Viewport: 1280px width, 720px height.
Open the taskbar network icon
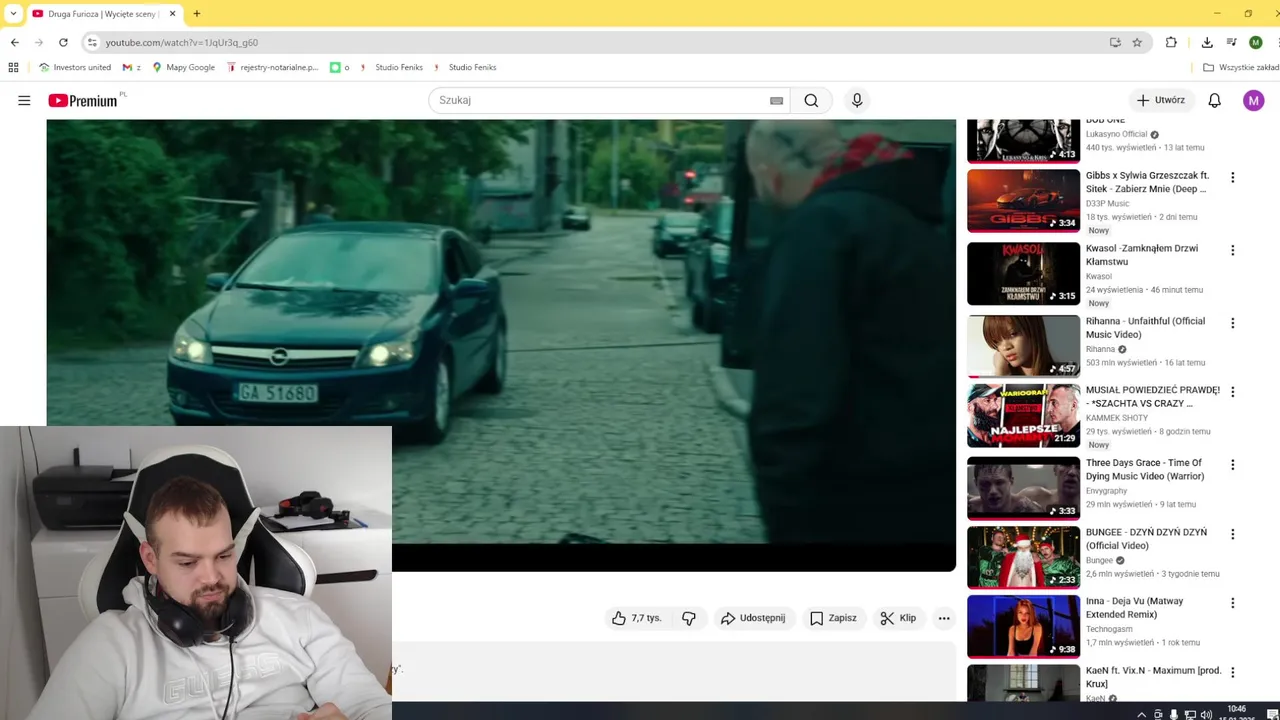1190,715
